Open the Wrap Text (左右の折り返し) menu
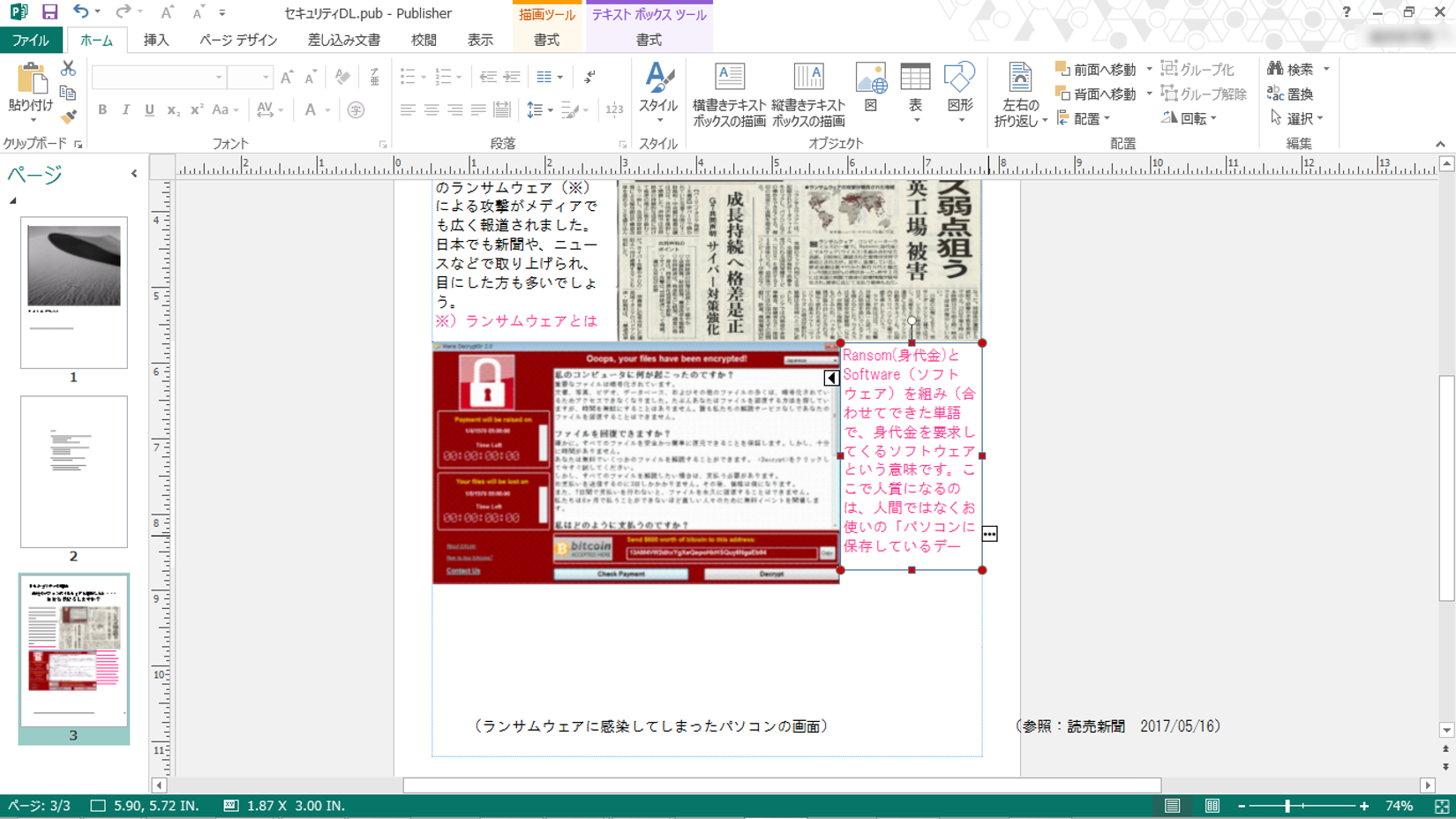The width and height of the screenshot is (1456, 819). (x=1020, y=94)
